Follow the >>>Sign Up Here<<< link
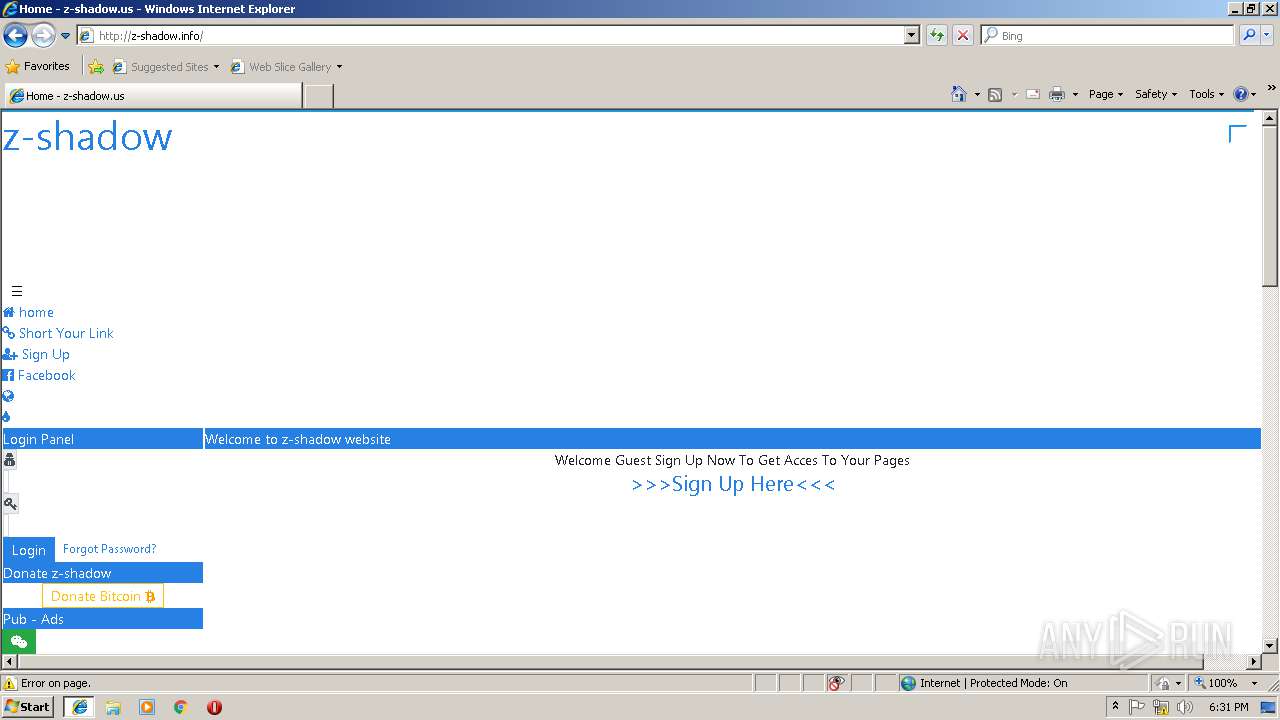 pyautogui.click(x=733, y=484)
